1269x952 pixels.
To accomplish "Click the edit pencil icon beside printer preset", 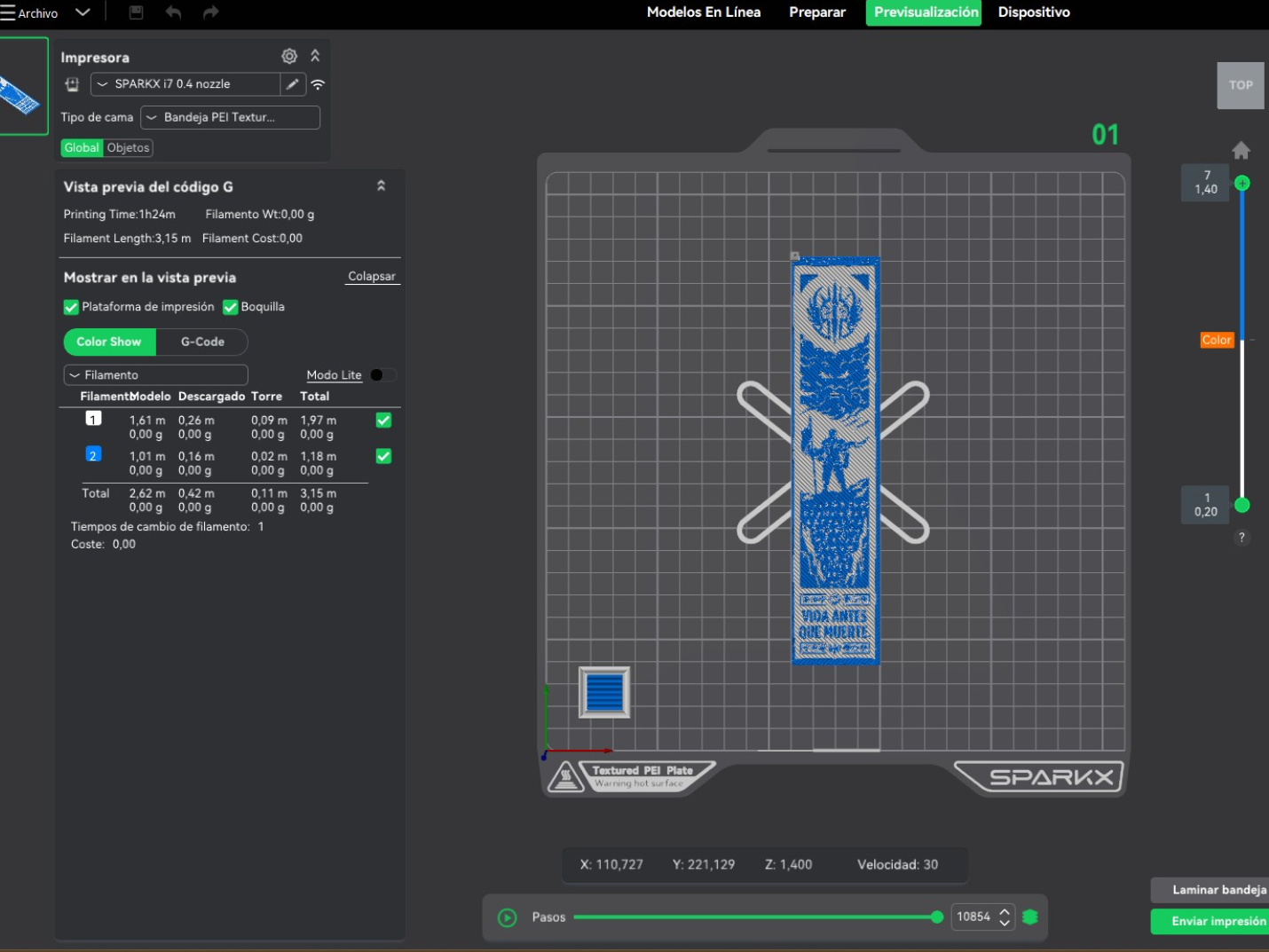I will coord(293,84).
